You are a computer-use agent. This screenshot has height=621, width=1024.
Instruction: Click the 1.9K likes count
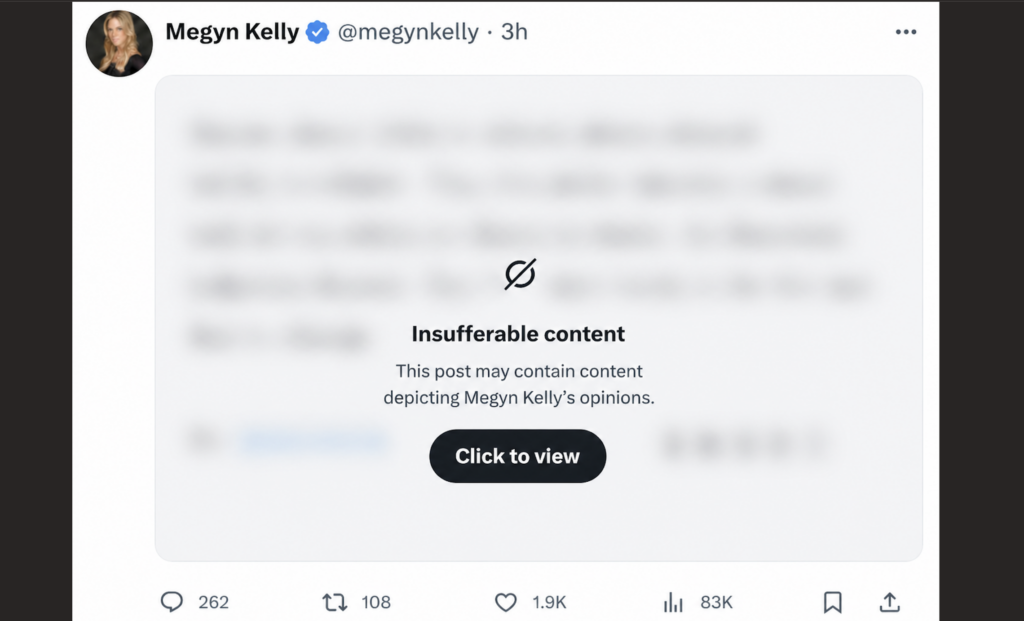coord(549,602)
